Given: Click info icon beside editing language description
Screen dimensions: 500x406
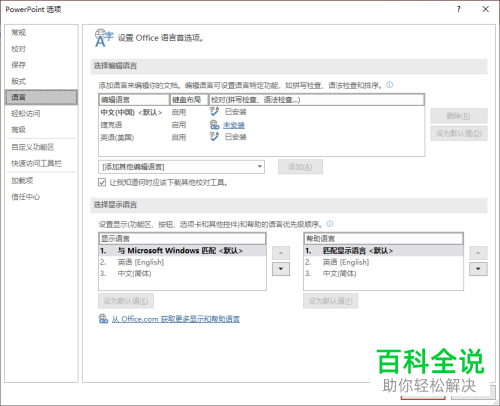Looking at the screenshot, I should pos(389,85).
